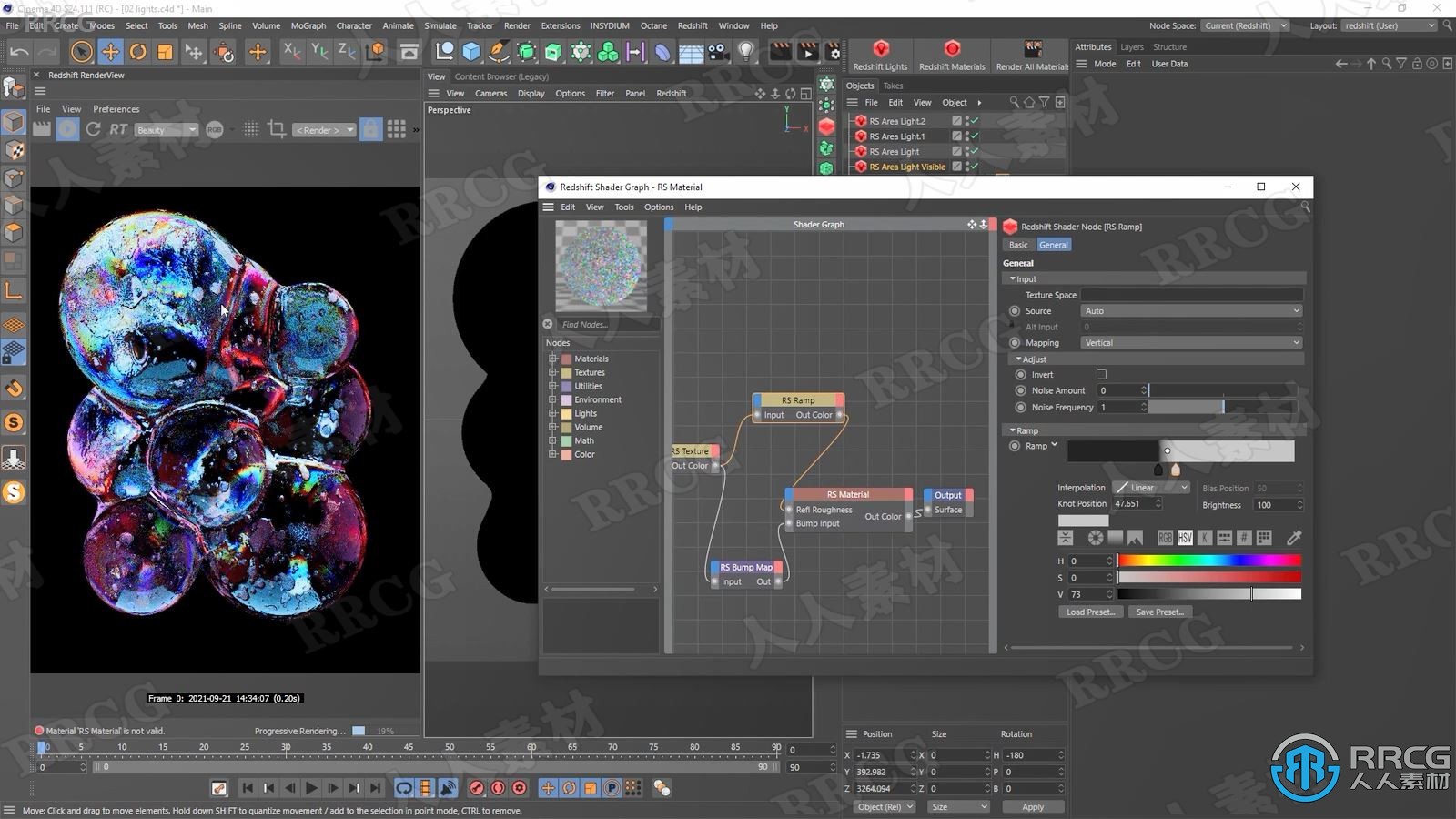The width and height of the screenshot is (1456, 819).
Task: Click the Apply button in coordinates panel
Action: tap(1033, 807)
